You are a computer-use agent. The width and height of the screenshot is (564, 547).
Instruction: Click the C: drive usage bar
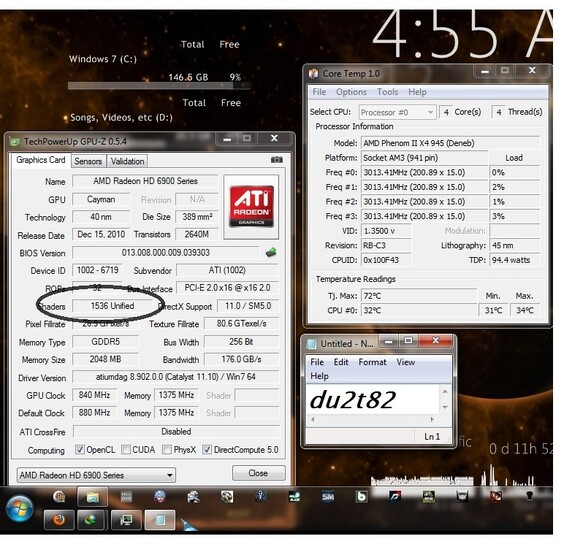tap(159, 86)
